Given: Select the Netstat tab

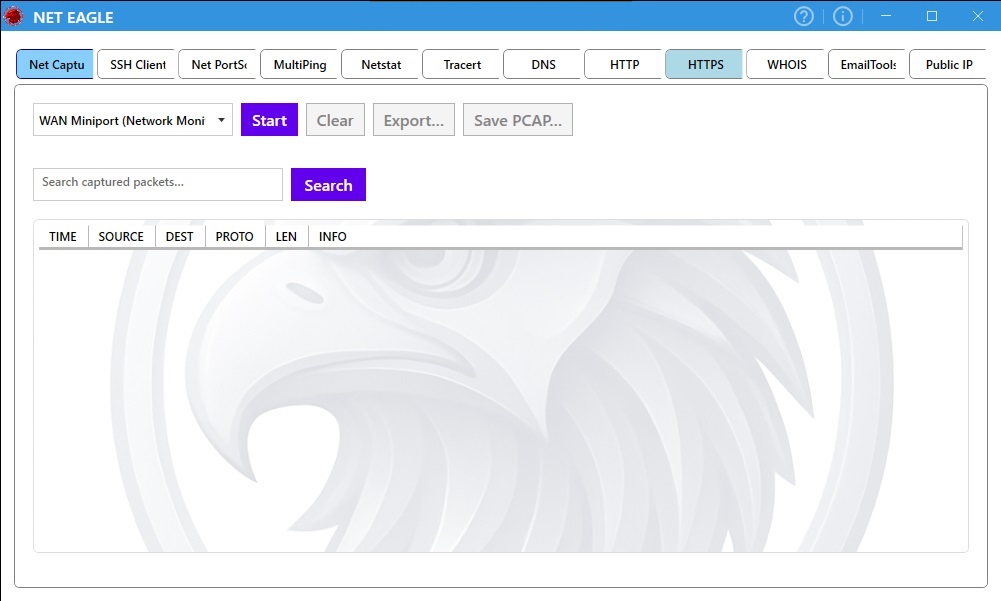Looking at the screenshot, I should (x=380, y=65).
